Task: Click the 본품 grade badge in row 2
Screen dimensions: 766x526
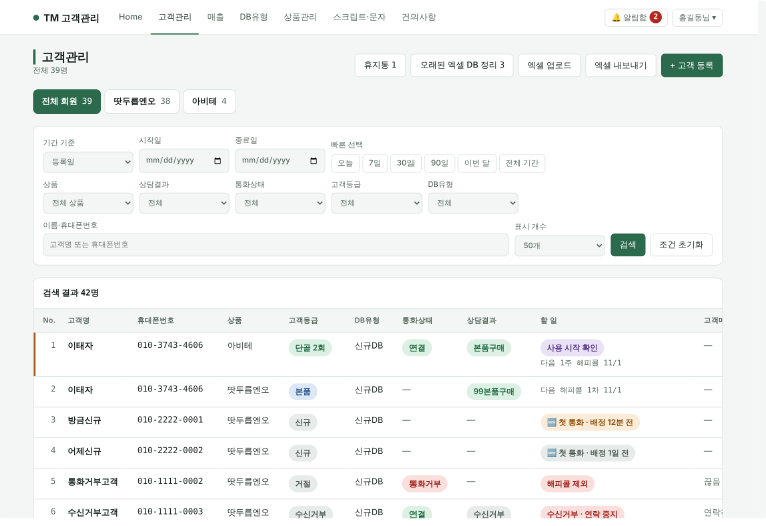Action: [303, 391]
